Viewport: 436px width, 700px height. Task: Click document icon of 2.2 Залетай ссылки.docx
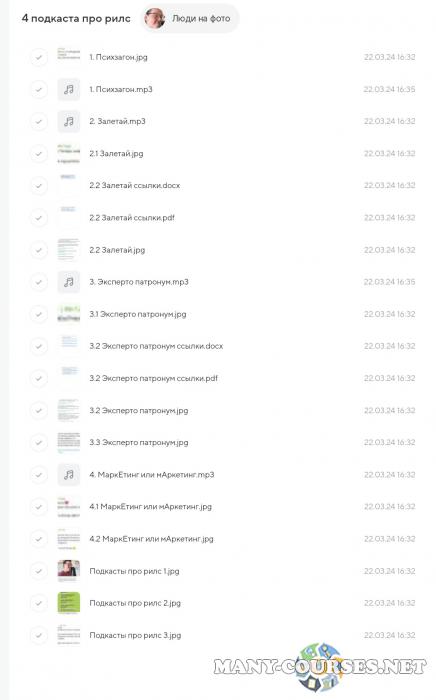(69, 186)
